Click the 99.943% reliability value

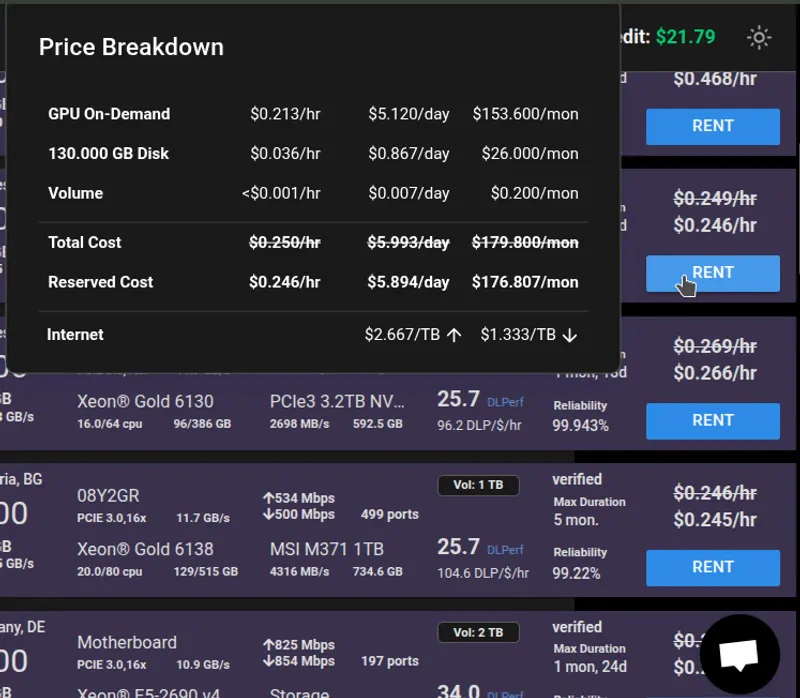point(581,426)
